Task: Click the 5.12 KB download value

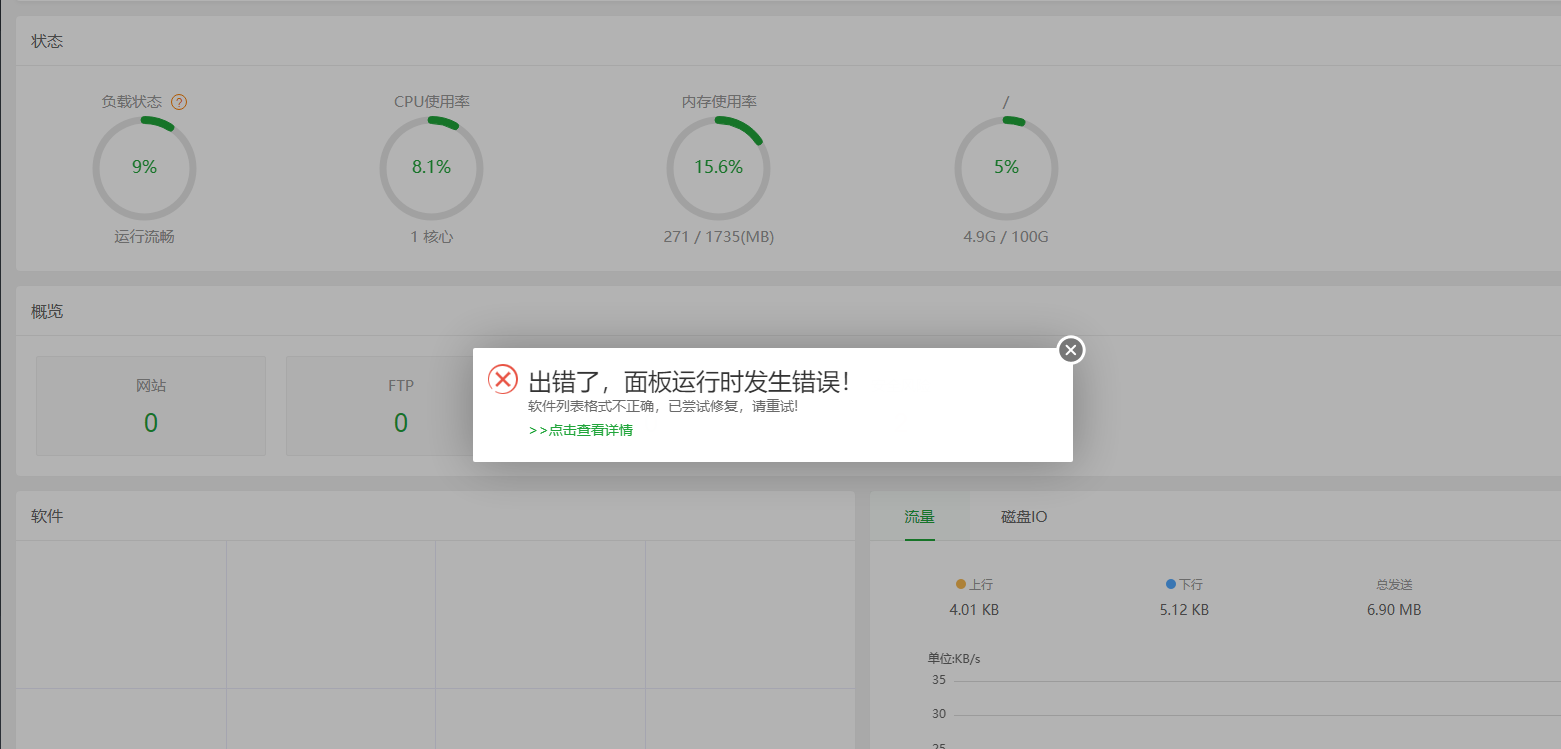Action: pyautogui.click(x=1184, y=610)
